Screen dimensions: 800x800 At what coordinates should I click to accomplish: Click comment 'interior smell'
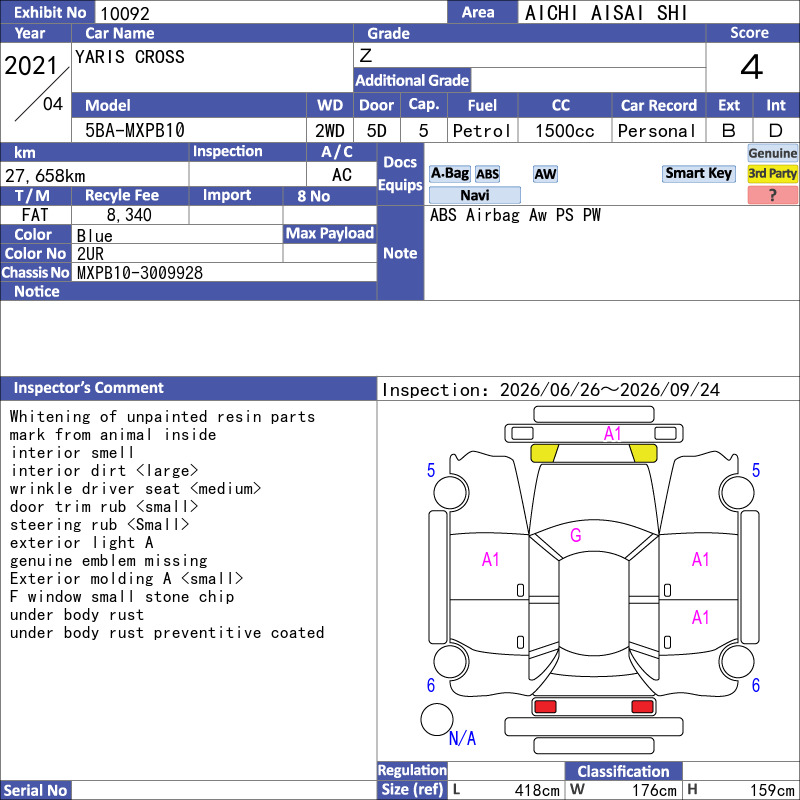click(x=72, y=453)
